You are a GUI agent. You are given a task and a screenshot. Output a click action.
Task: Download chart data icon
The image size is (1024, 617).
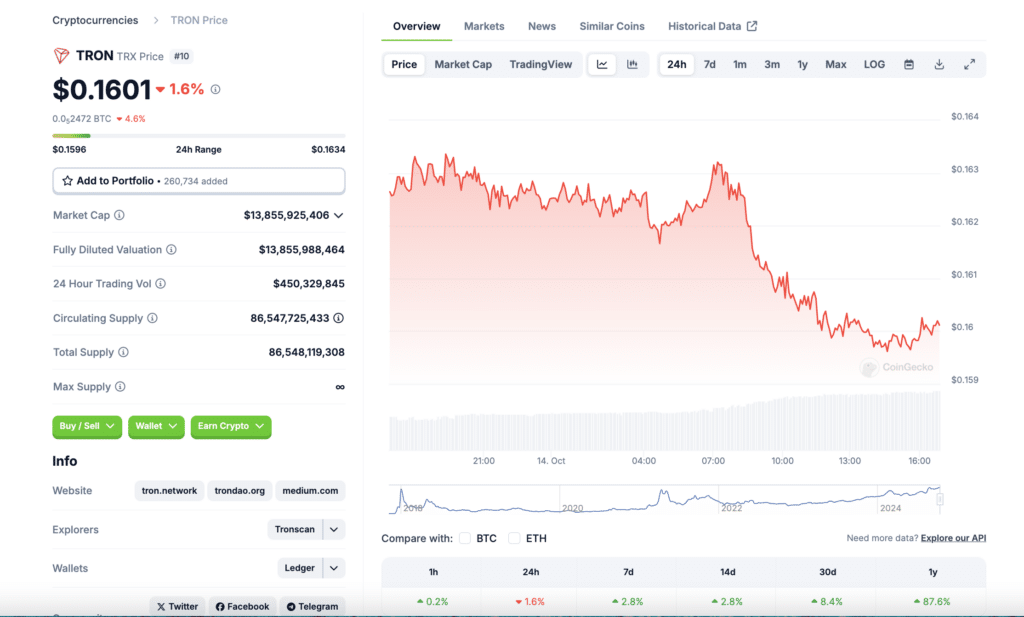tap(939, 64)
